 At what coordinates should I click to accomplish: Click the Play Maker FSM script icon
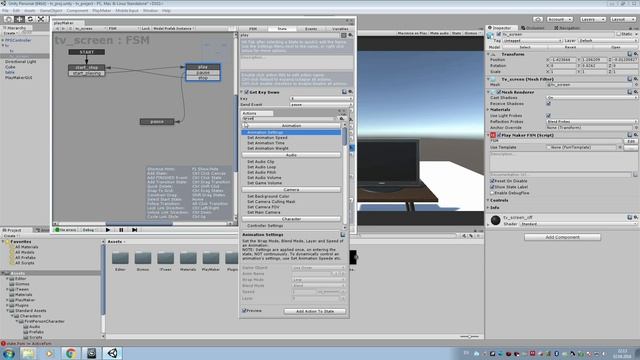(493, 135)
